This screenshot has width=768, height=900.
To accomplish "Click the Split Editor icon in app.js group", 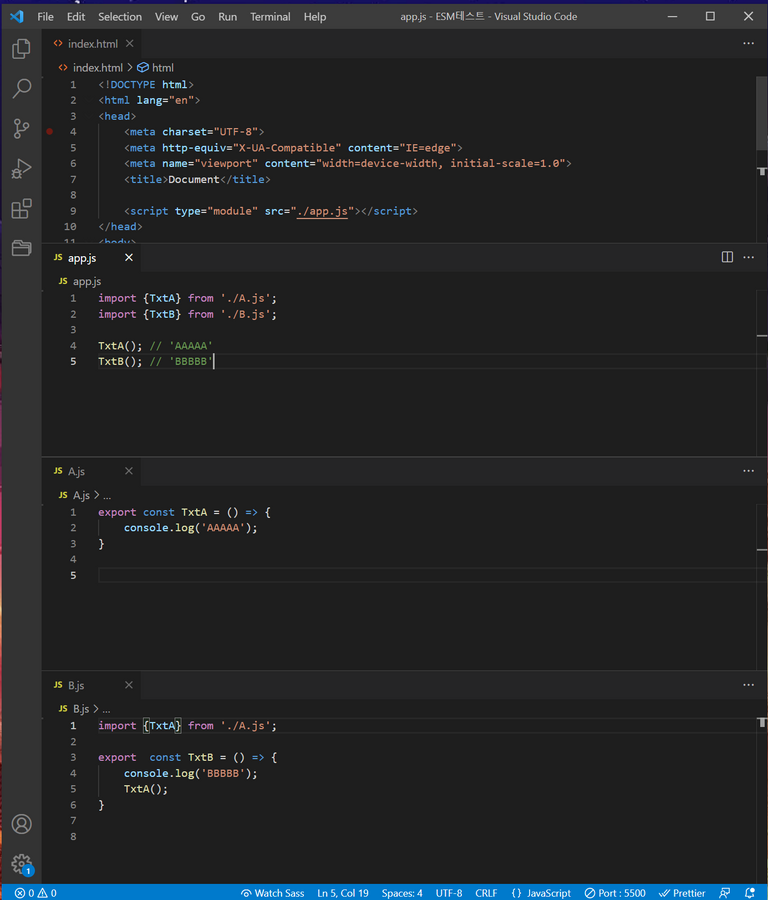I will click(x=727, y=257).
